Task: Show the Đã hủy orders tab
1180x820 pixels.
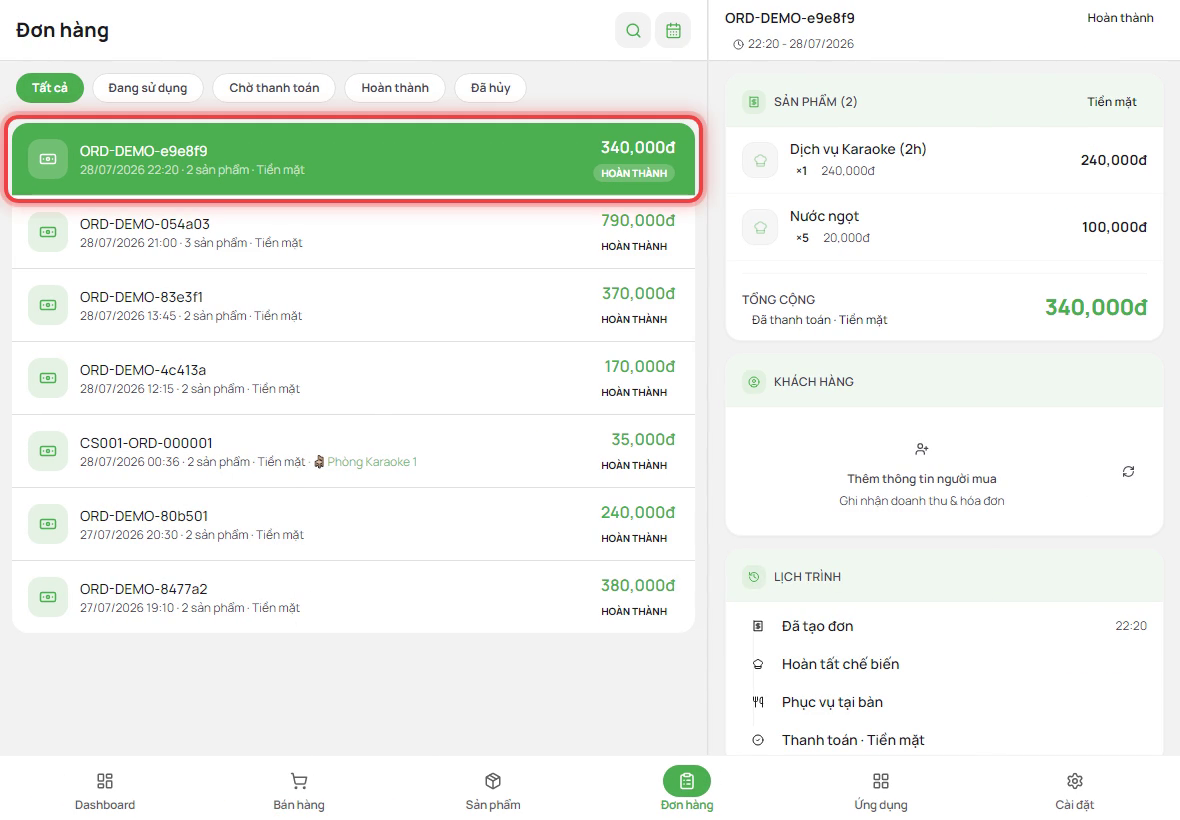Action: tap(490, 87)
